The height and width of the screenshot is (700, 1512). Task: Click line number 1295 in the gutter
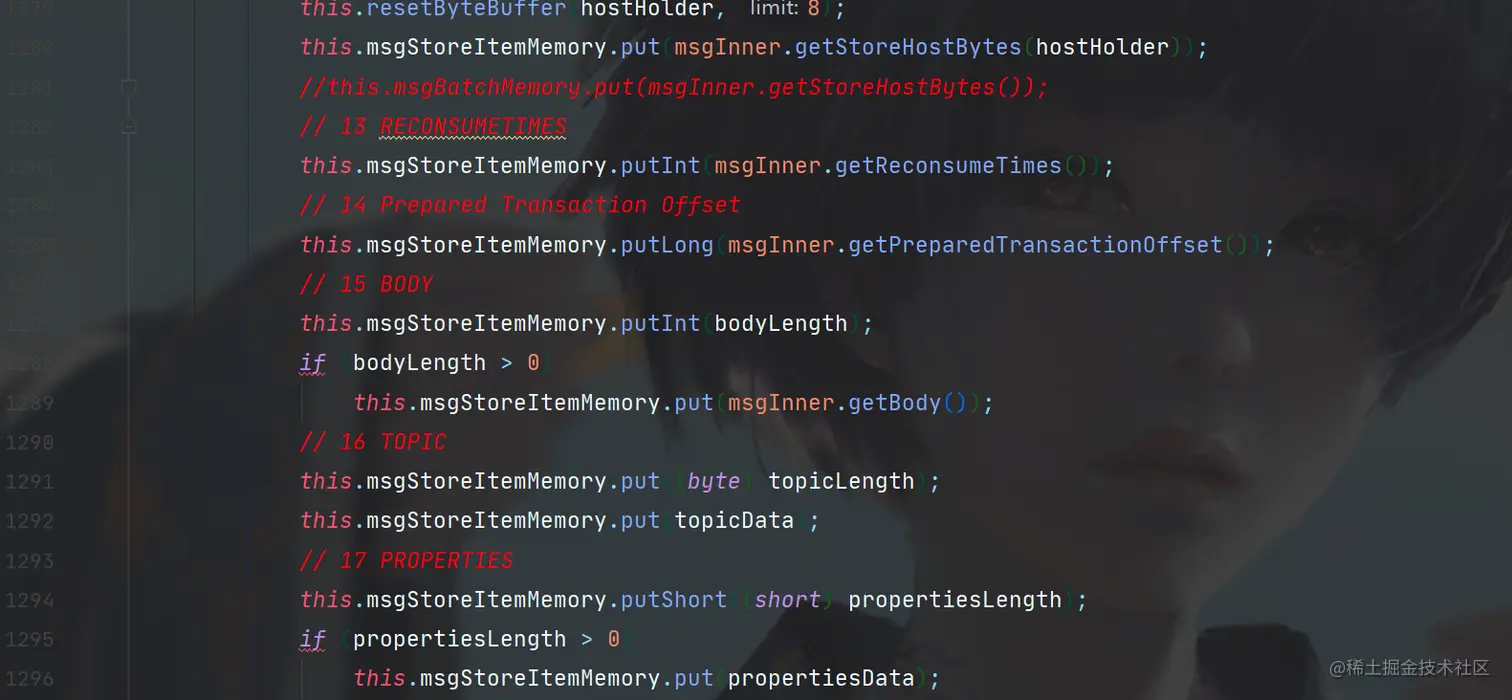(x=29, y=640)
